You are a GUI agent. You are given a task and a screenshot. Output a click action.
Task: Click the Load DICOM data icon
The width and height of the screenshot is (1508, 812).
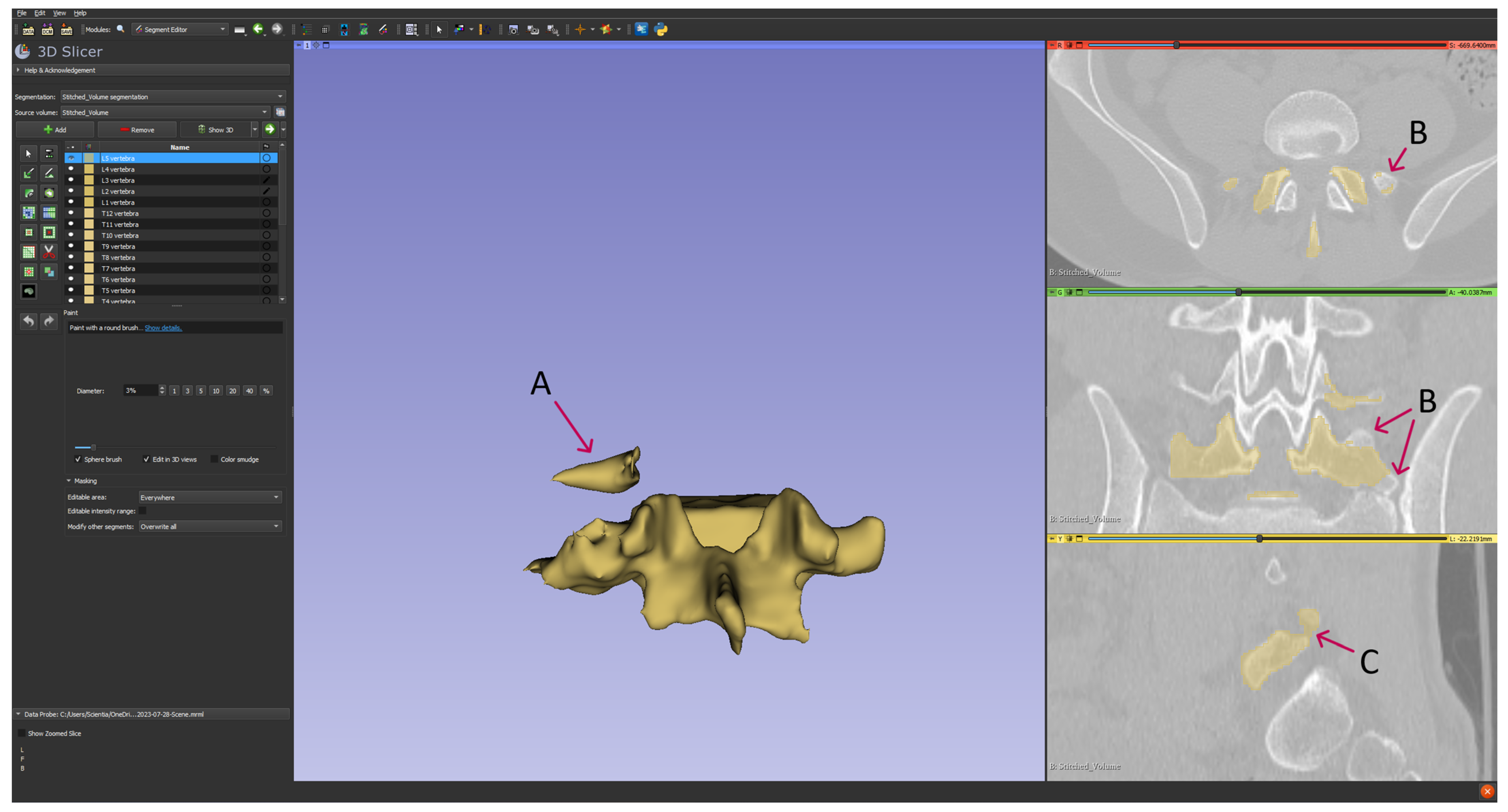pos(47,29)
